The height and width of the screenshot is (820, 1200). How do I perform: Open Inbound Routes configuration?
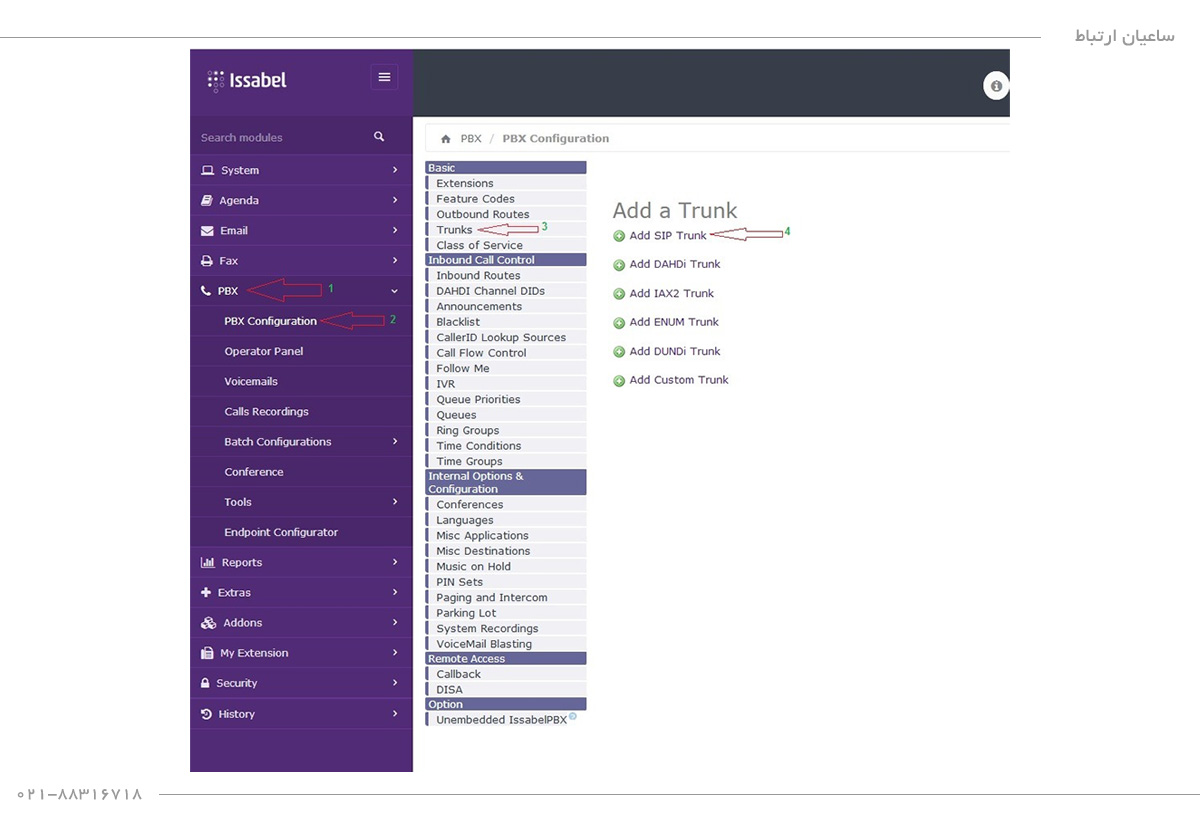point(478,276)
